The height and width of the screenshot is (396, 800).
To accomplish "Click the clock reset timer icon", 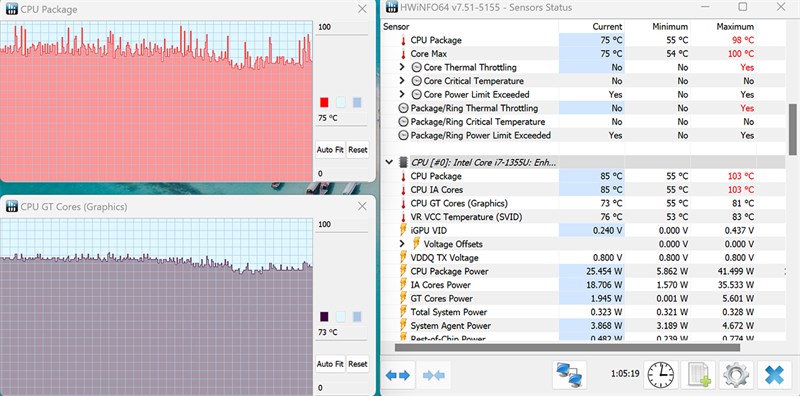I will 661,376.
